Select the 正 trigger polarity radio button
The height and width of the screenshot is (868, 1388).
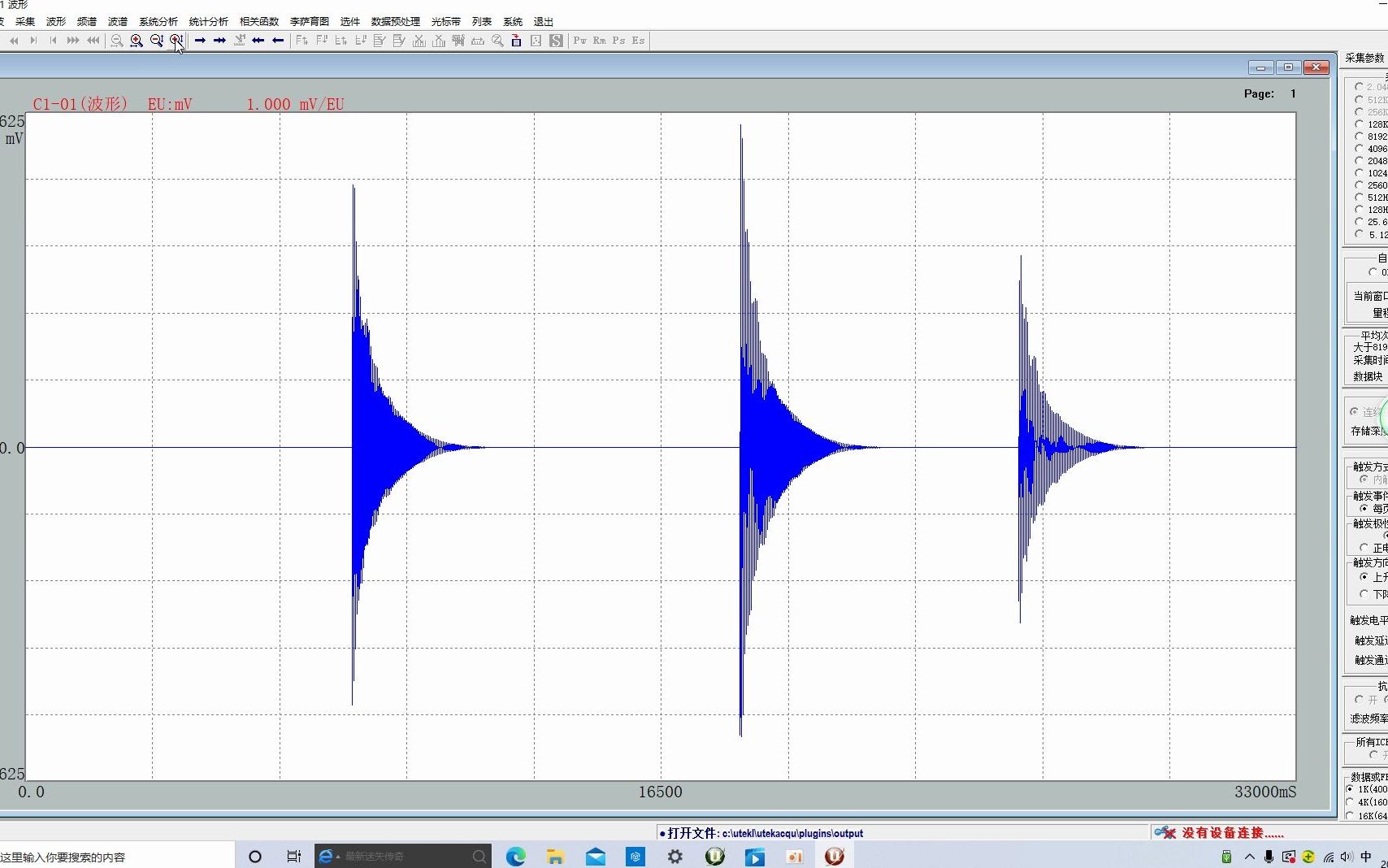tap(1364, 548)
